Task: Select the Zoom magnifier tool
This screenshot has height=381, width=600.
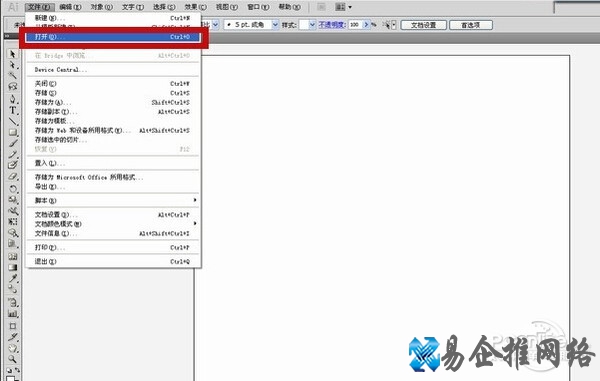Action: (x=13, y=359)
